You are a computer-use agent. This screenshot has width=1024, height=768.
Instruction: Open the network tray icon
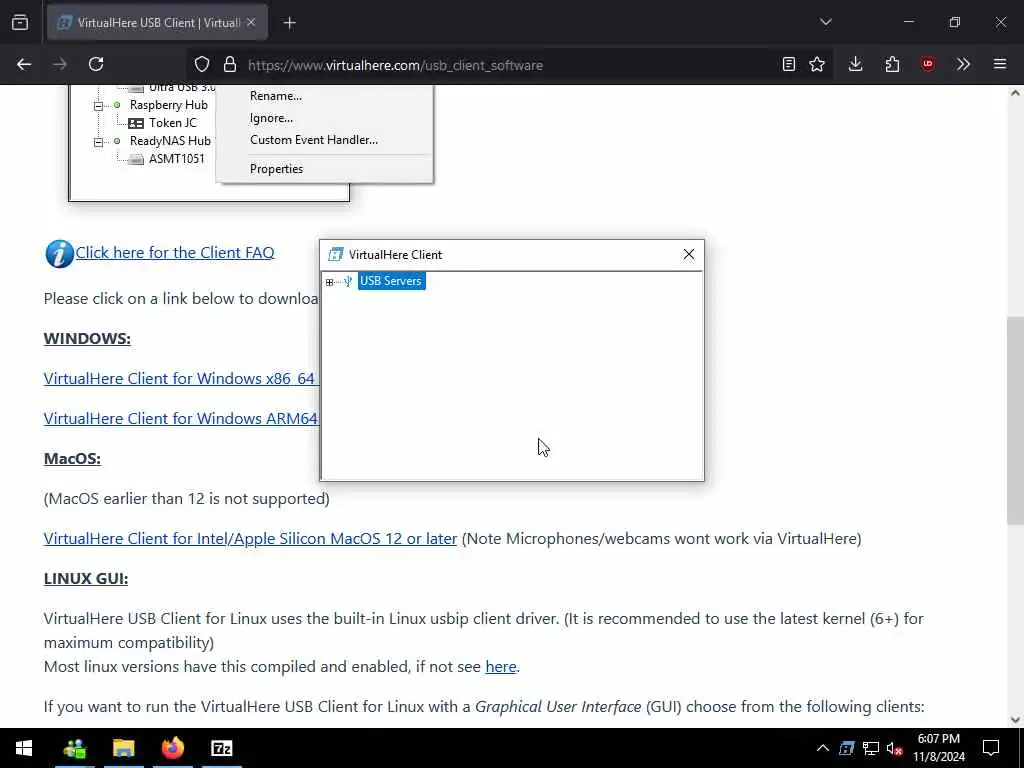point(871,748)
